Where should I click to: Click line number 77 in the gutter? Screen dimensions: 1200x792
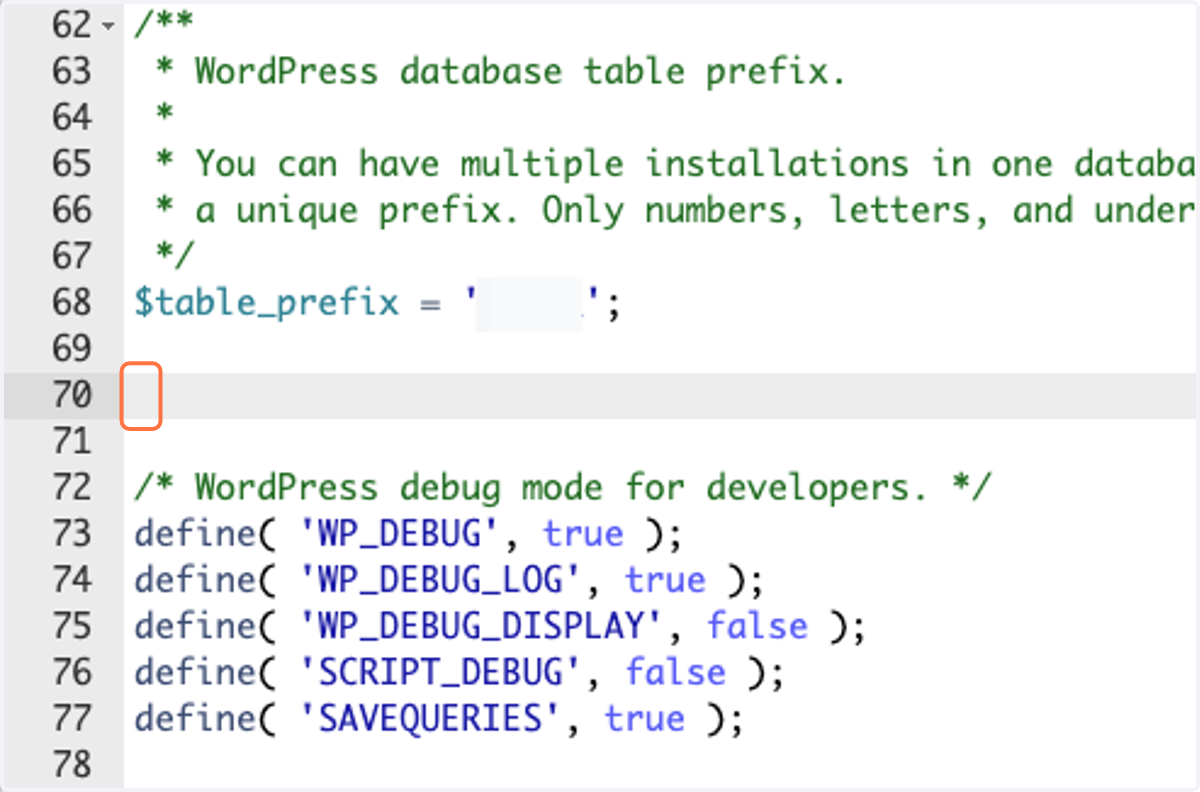tap(70, 718)
